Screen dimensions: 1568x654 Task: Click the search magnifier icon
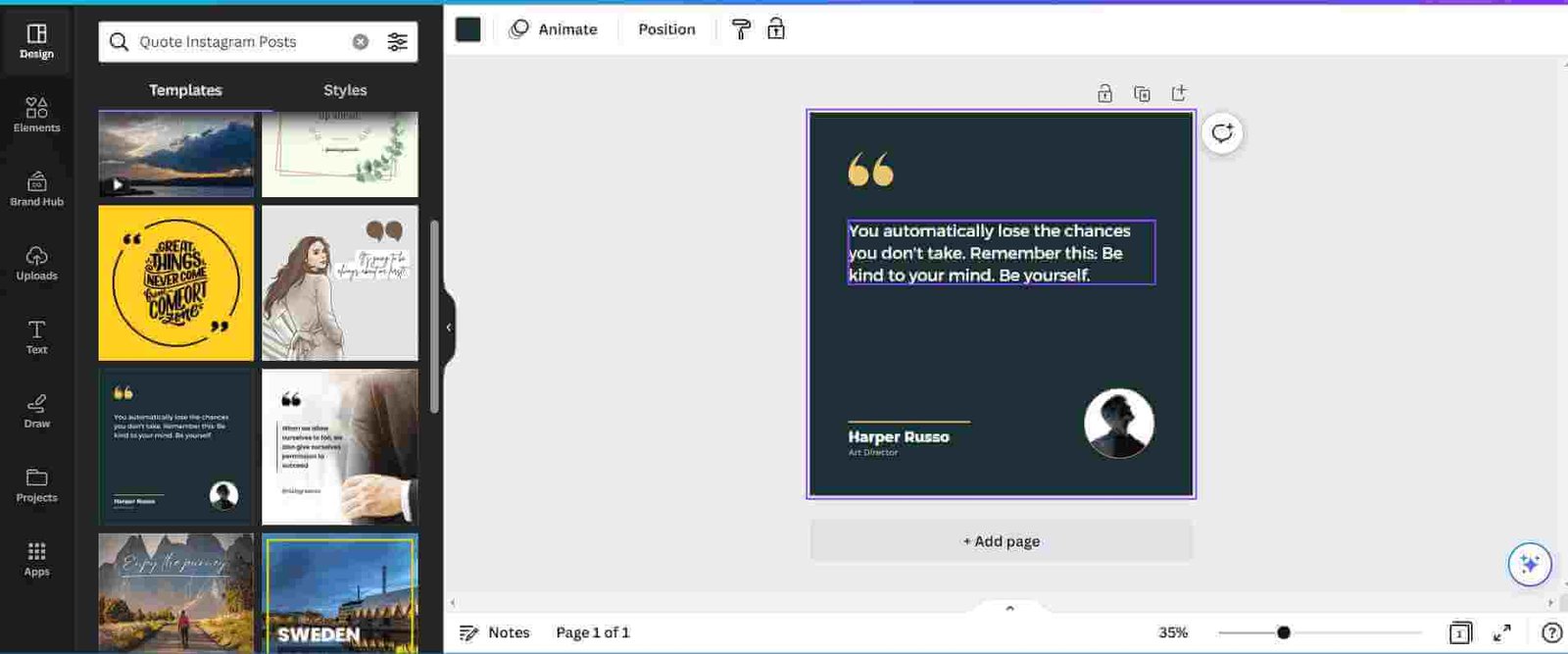pos(119,42)
